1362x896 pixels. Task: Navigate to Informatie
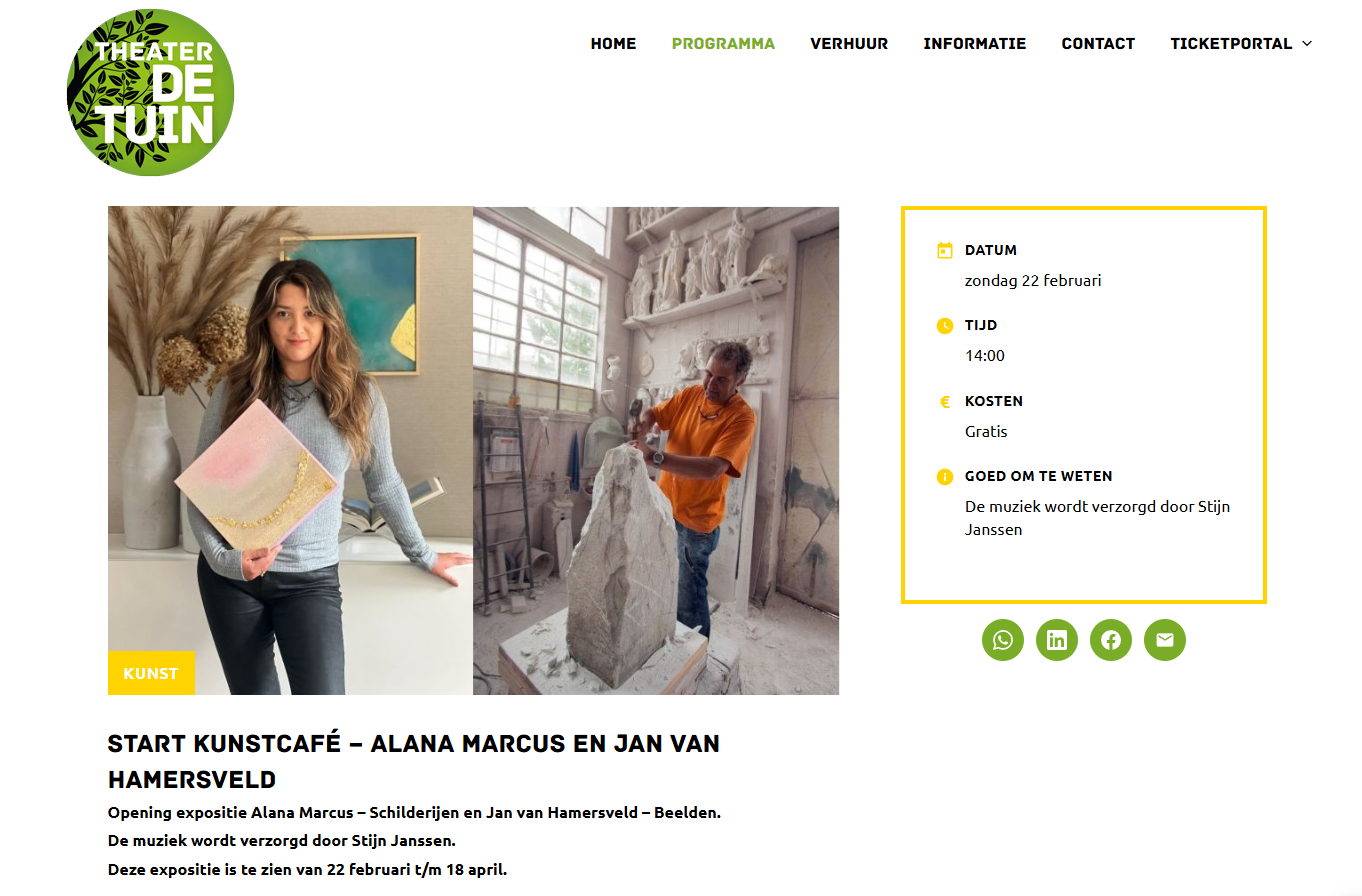coord(975,44)
